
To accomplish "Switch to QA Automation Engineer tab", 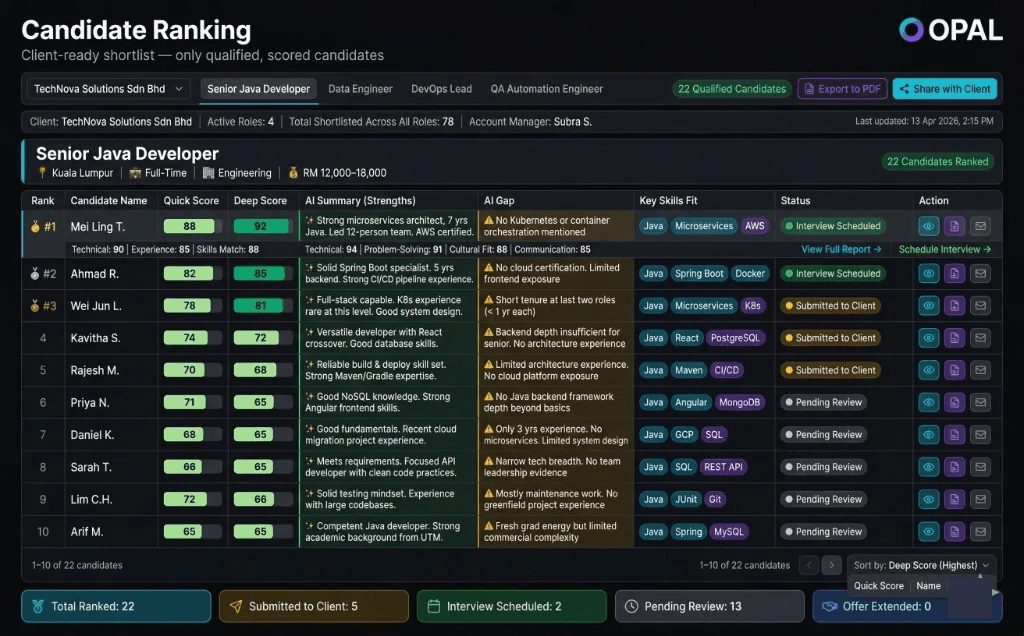I will 547,89.
